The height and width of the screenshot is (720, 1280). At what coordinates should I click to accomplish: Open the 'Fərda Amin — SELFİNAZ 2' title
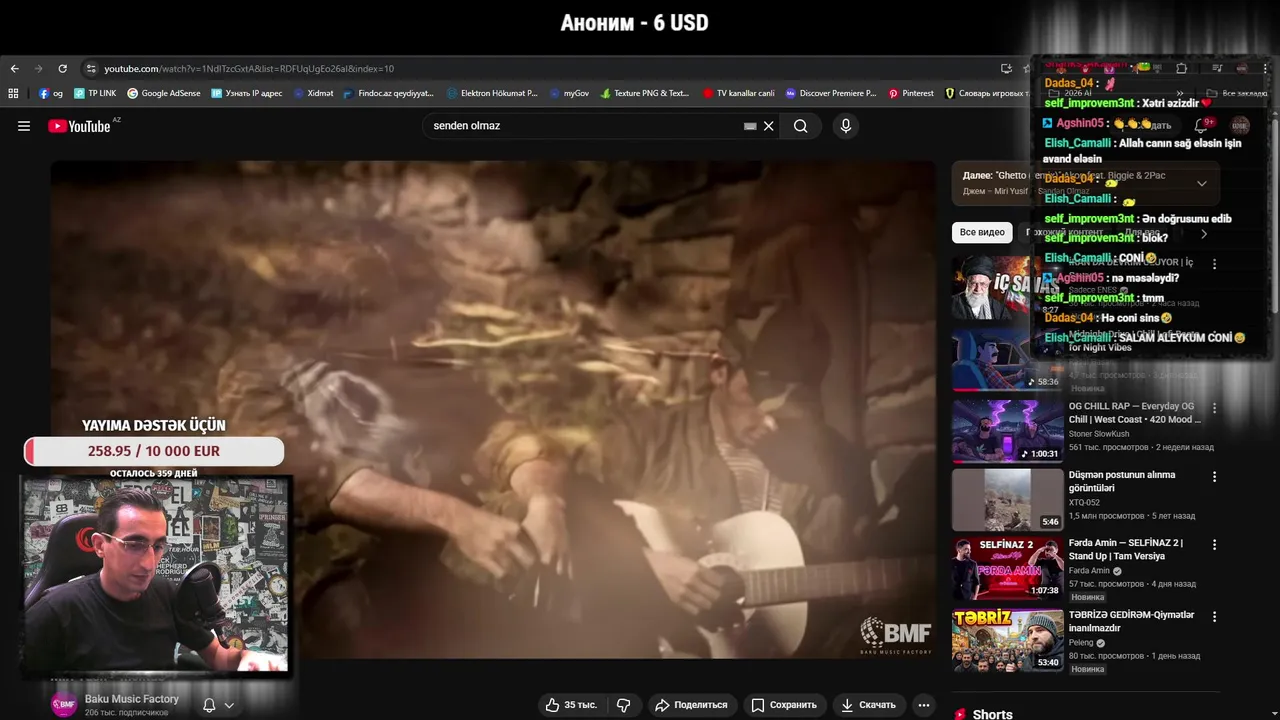coord(1126,550)
